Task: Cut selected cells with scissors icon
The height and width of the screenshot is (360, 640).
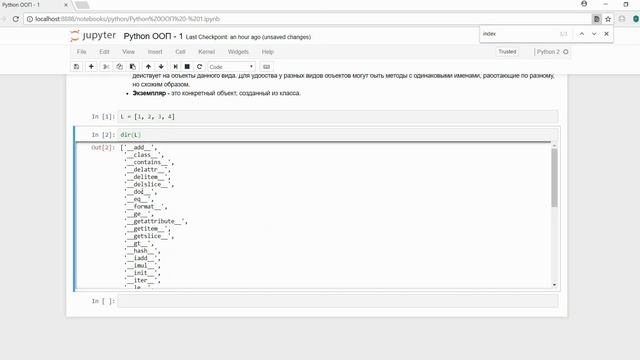Action: [106, 67]
